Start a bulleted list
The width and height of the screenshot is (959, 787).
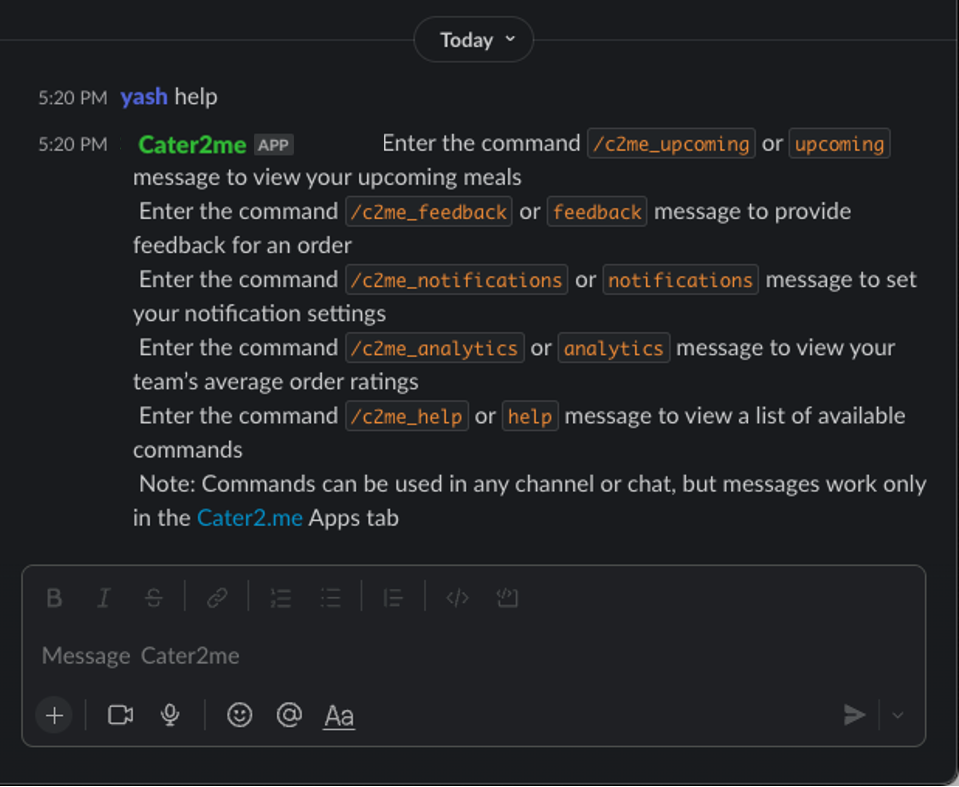[331, 597]
